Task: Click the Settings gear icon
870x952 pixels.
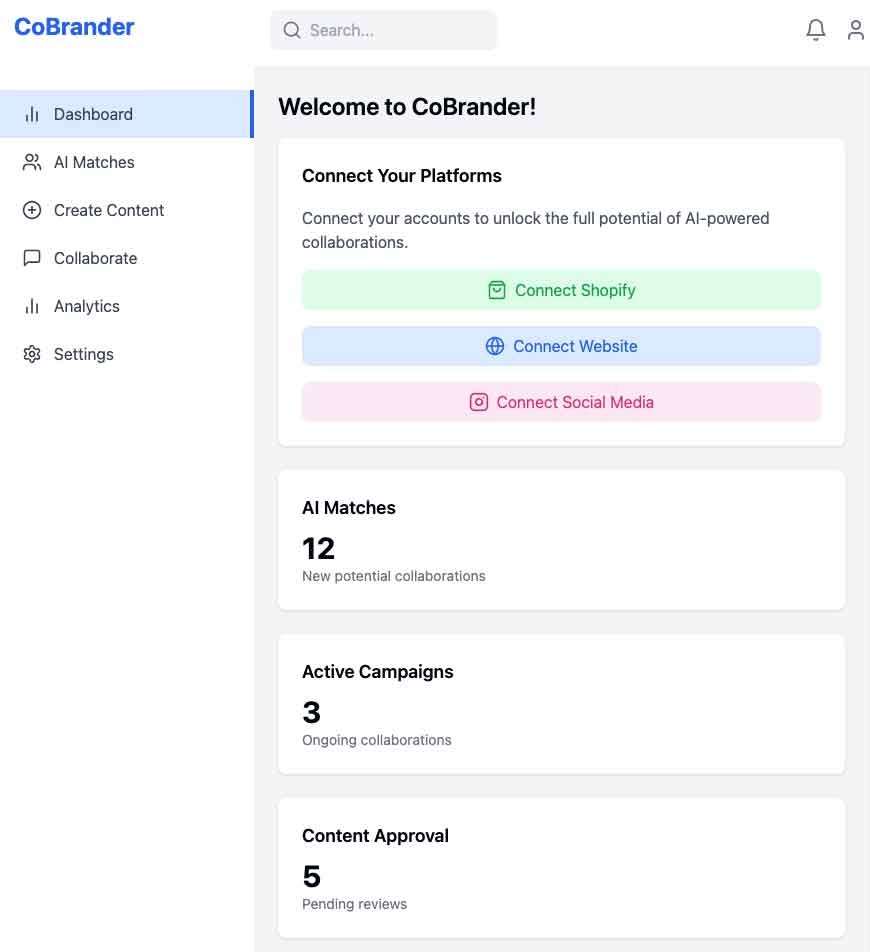Action: [32, 354]
